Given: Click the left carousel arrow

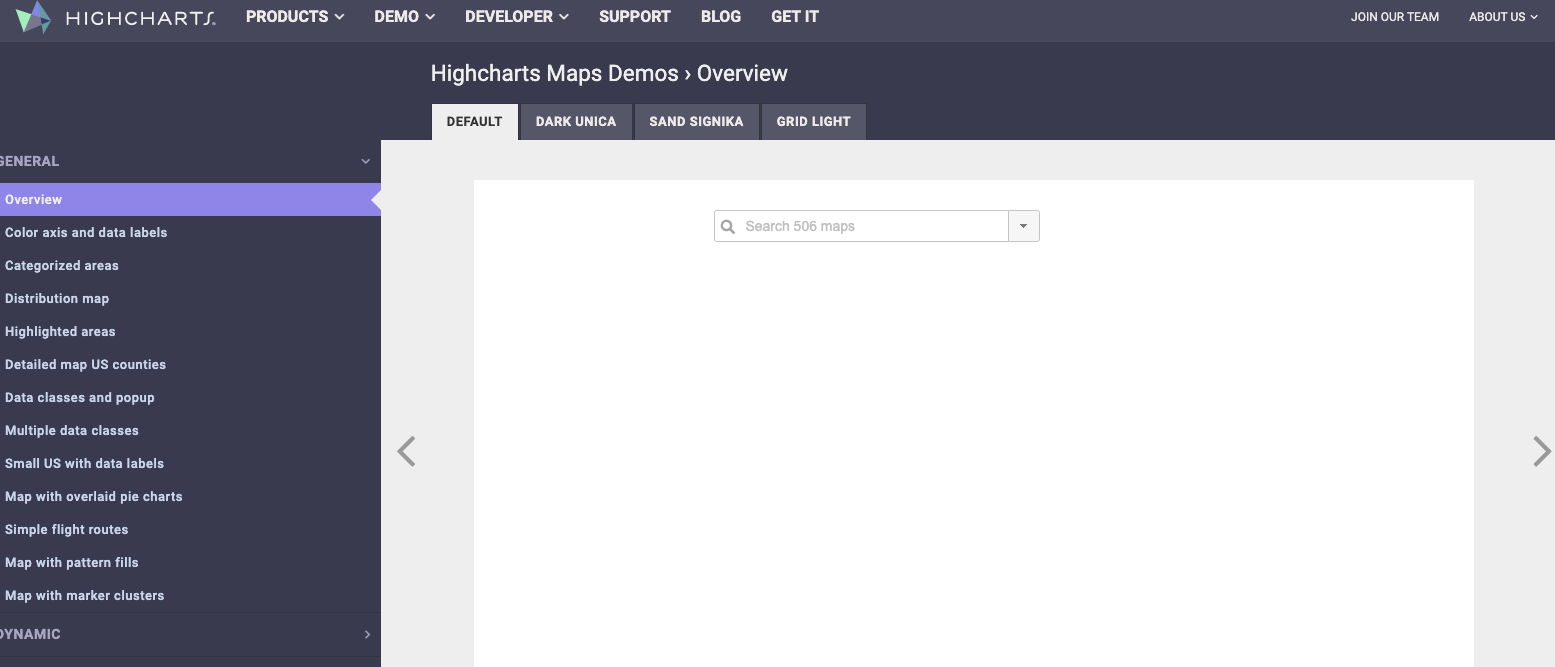Looking at the screenshot, I should tap(406, 451).
